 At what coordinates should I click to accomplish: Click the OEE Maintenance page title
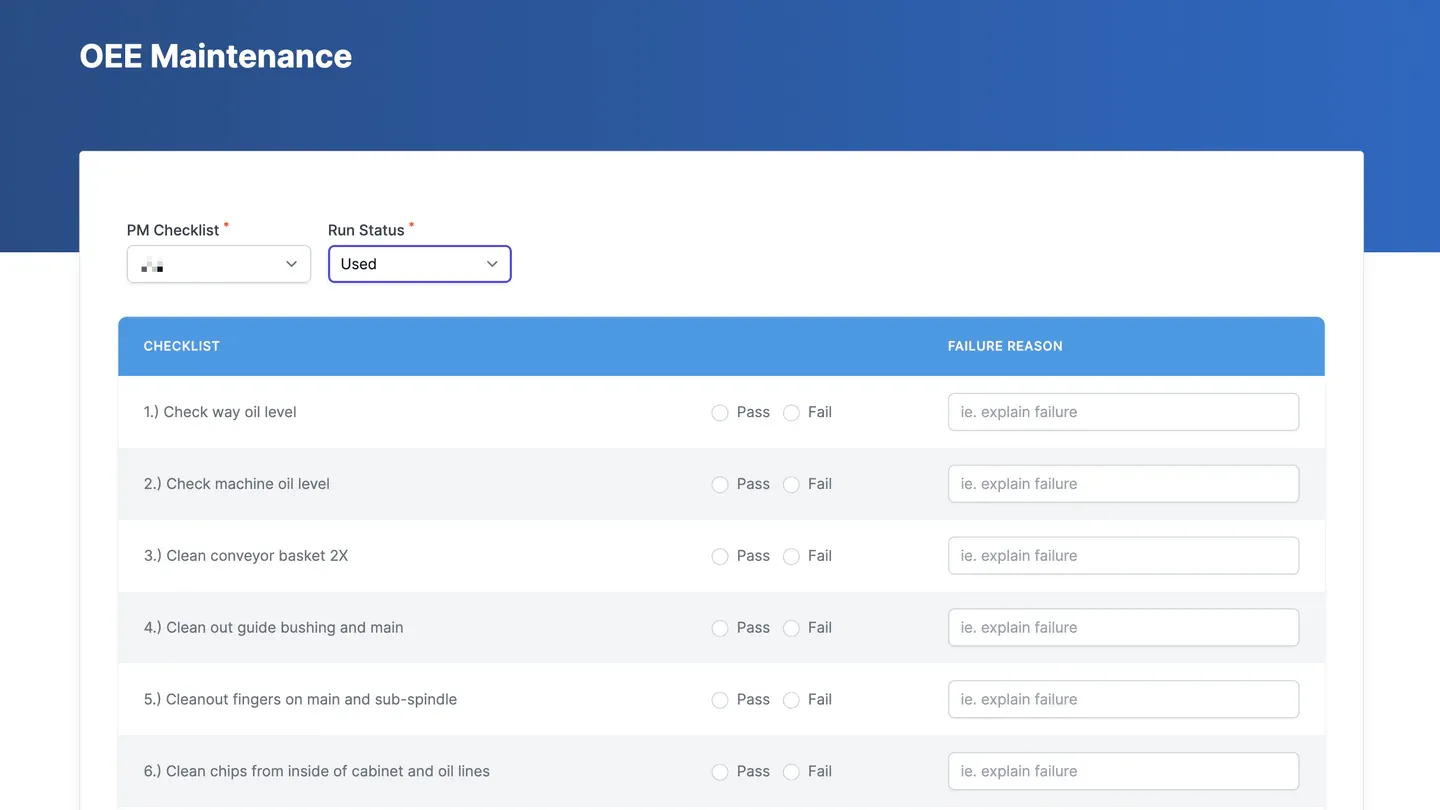click(x=216, y=56)
